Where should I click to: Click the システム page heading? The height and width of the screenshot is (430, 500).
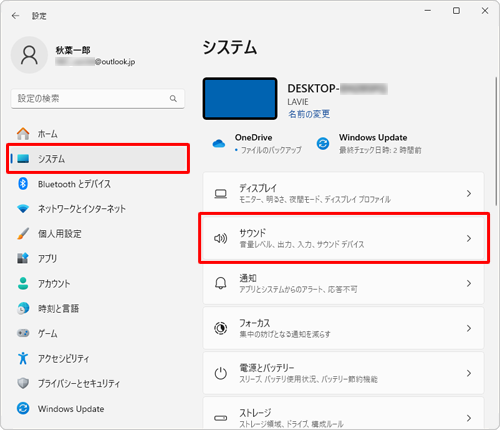coord(230,47)
